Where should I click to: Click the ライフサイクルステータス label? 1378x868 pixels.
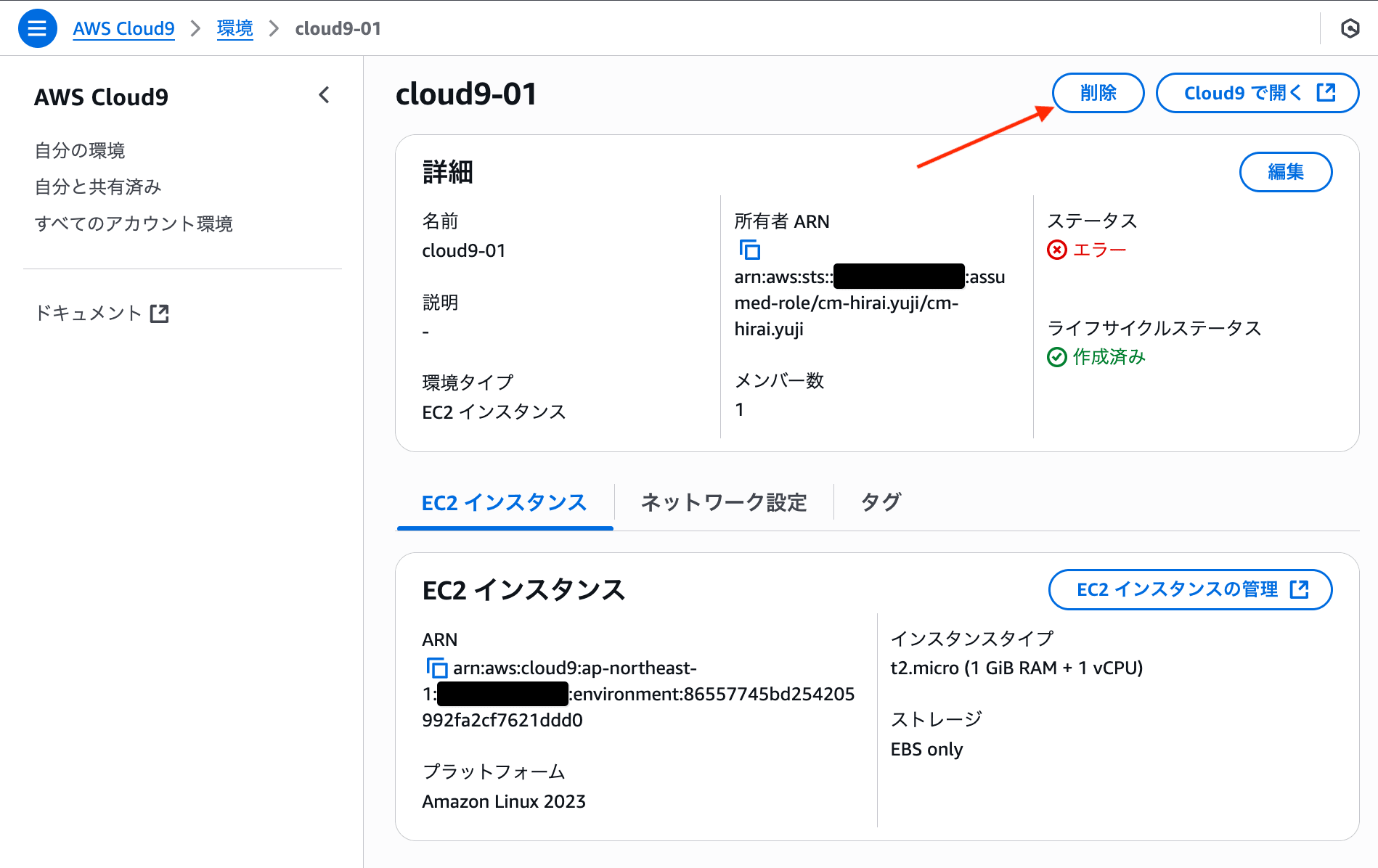coord(1154,328)
